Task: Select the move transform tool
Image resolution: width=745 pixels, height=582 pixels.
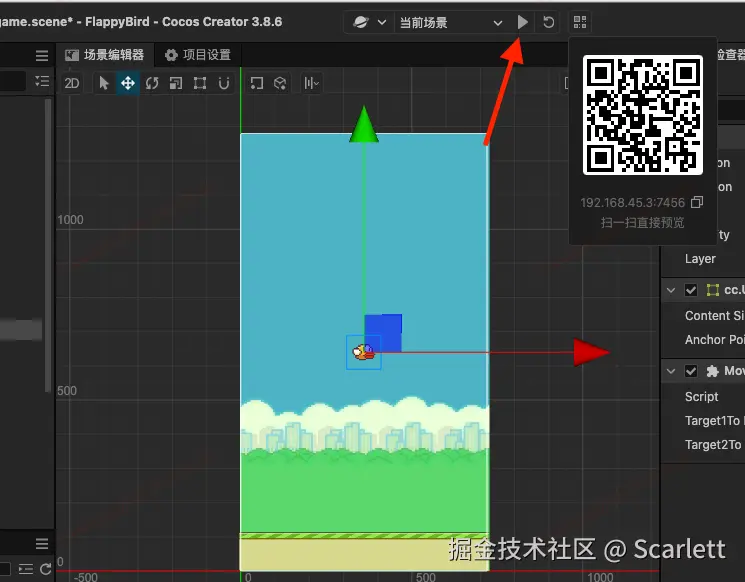Action: 127,83
